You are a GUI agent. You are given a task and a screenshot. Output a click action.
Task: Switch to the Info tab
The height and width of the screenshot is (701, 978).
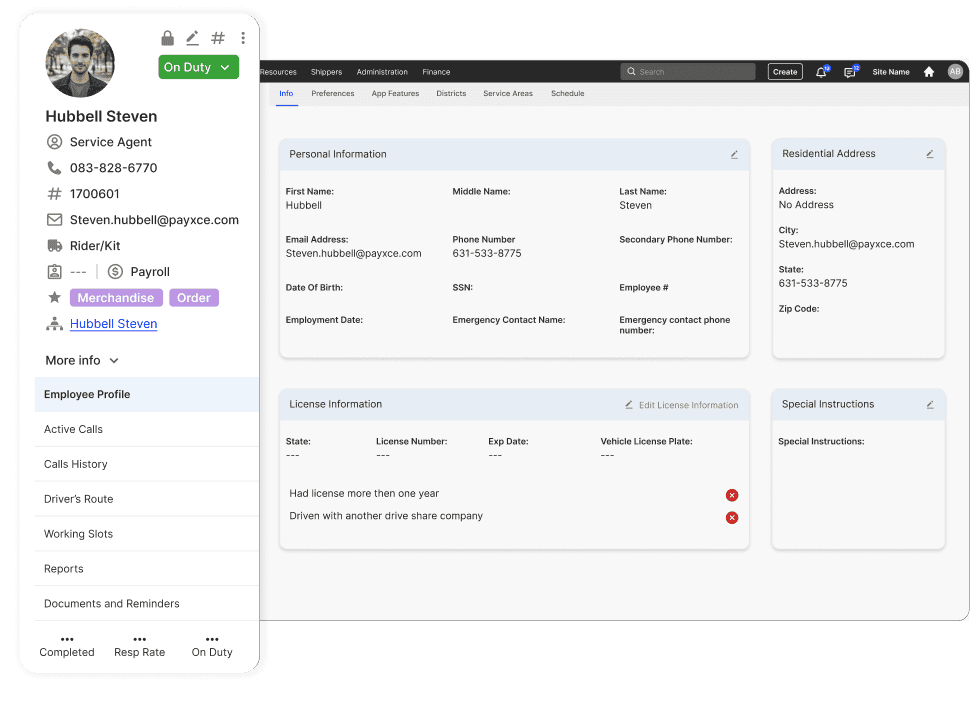tap(286, 94)
